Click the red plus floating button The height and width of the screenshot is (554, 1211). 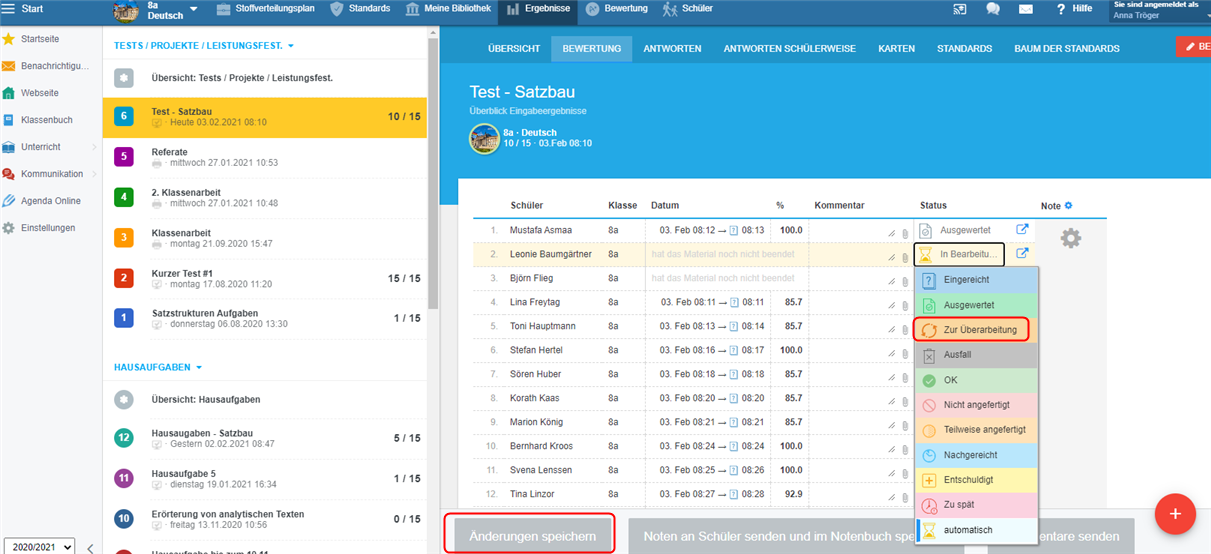tap(1175, 513)
